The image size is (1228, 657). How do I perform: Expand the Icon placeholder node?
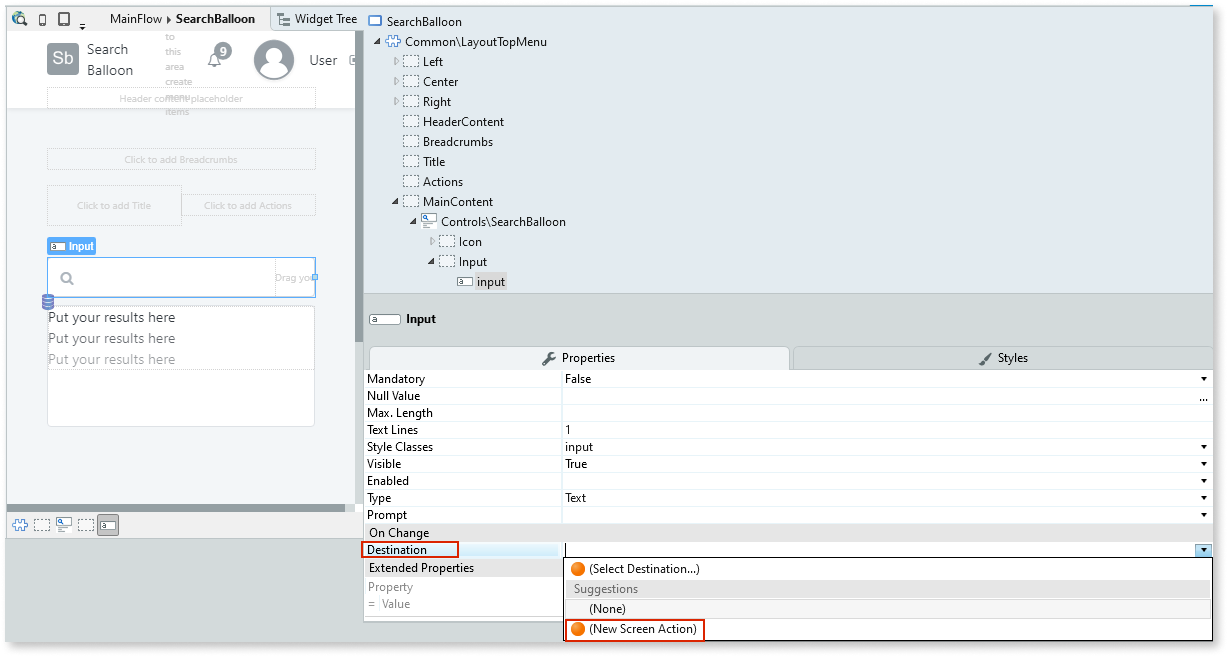[432, 242]
